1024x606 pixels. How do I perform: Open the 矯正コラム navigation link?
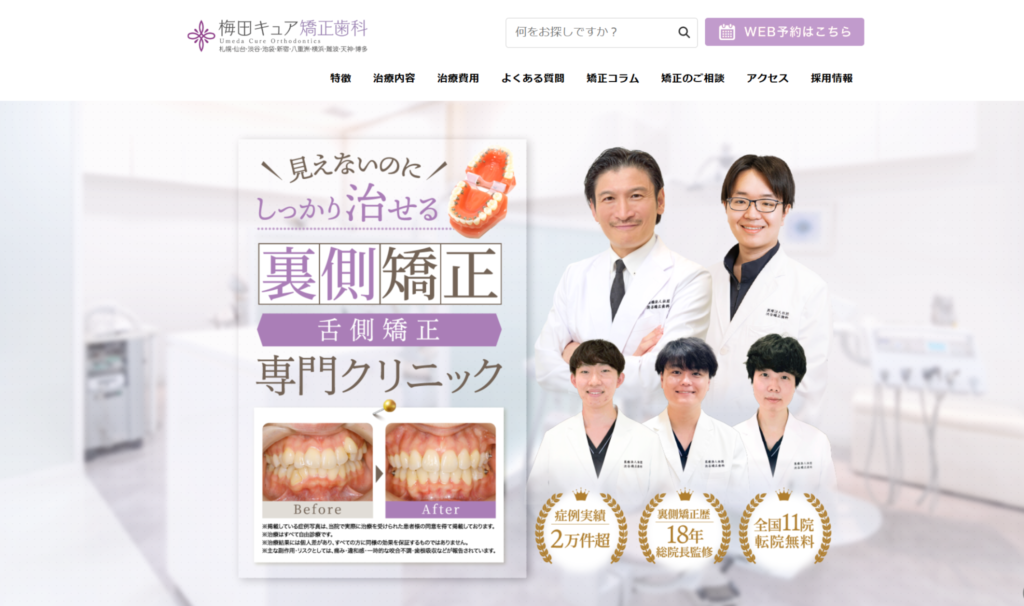613,78
